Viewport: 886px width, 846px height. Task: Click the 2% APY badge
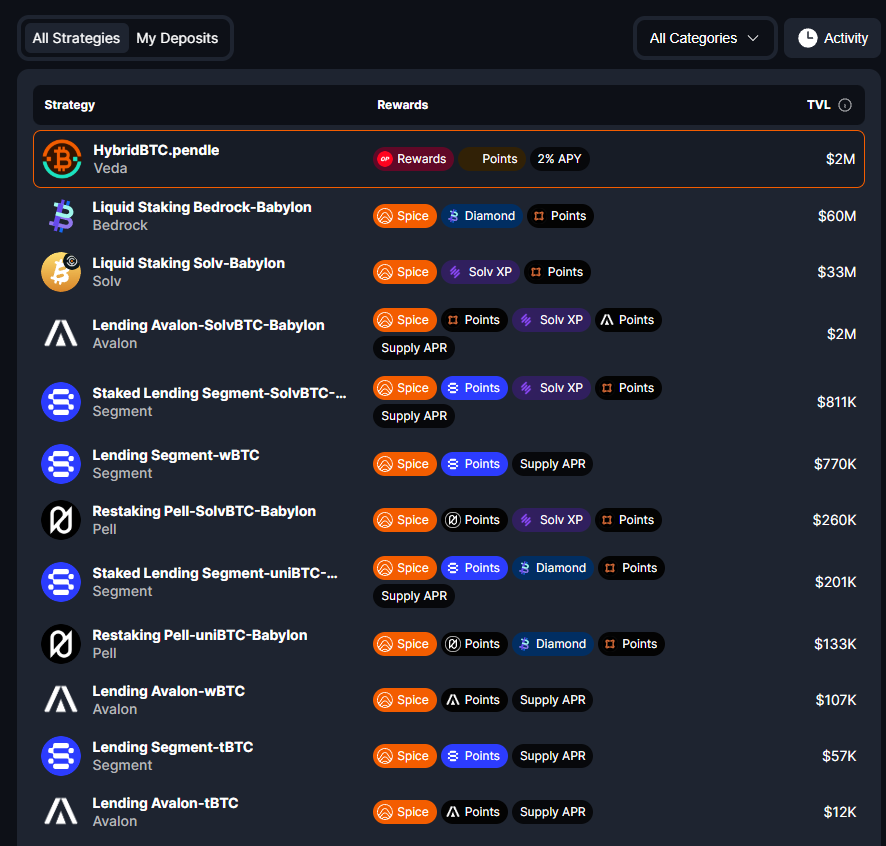559,159
